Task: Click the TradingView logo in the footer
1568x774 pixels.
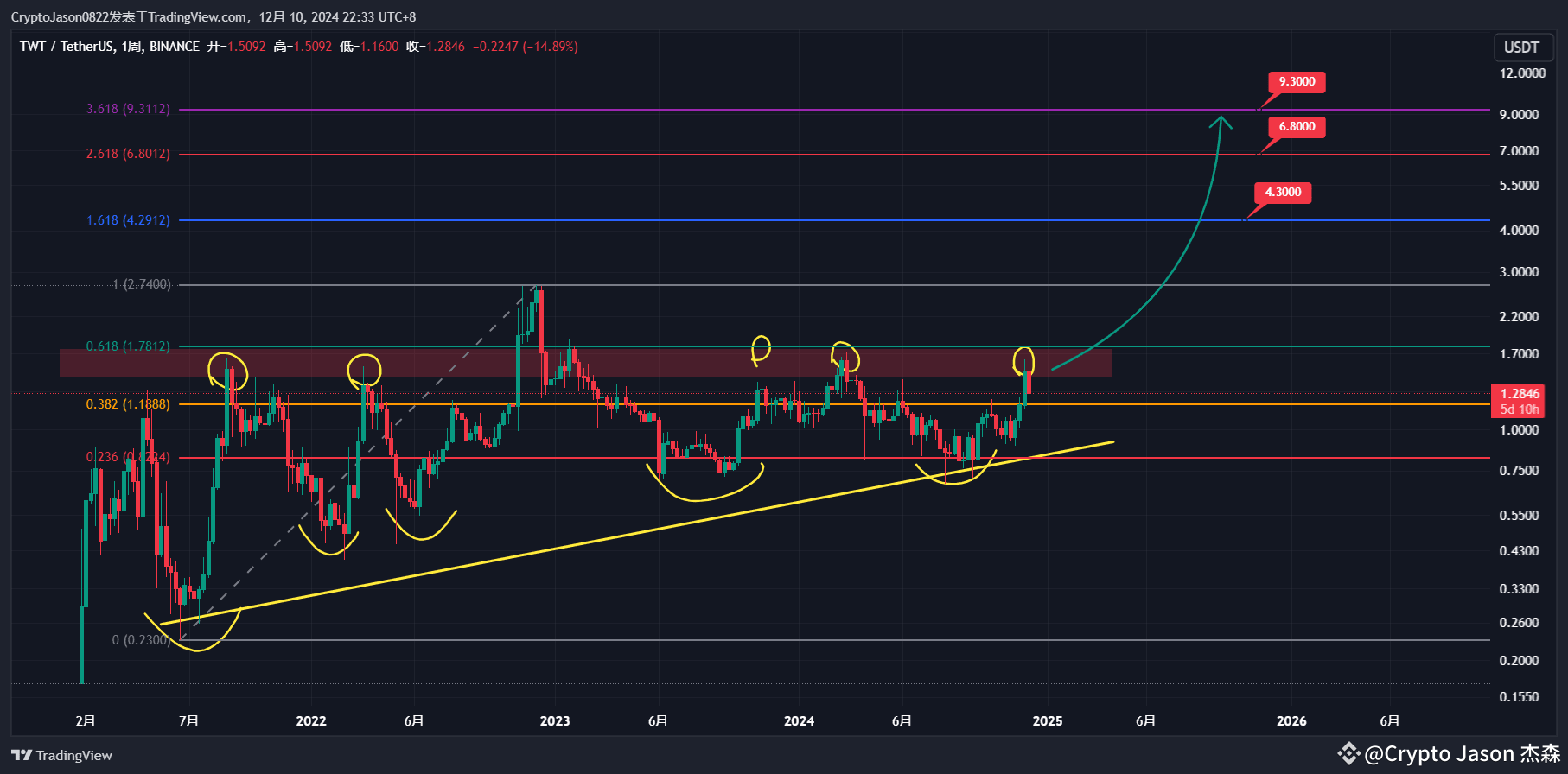Action: pos(61,755)
